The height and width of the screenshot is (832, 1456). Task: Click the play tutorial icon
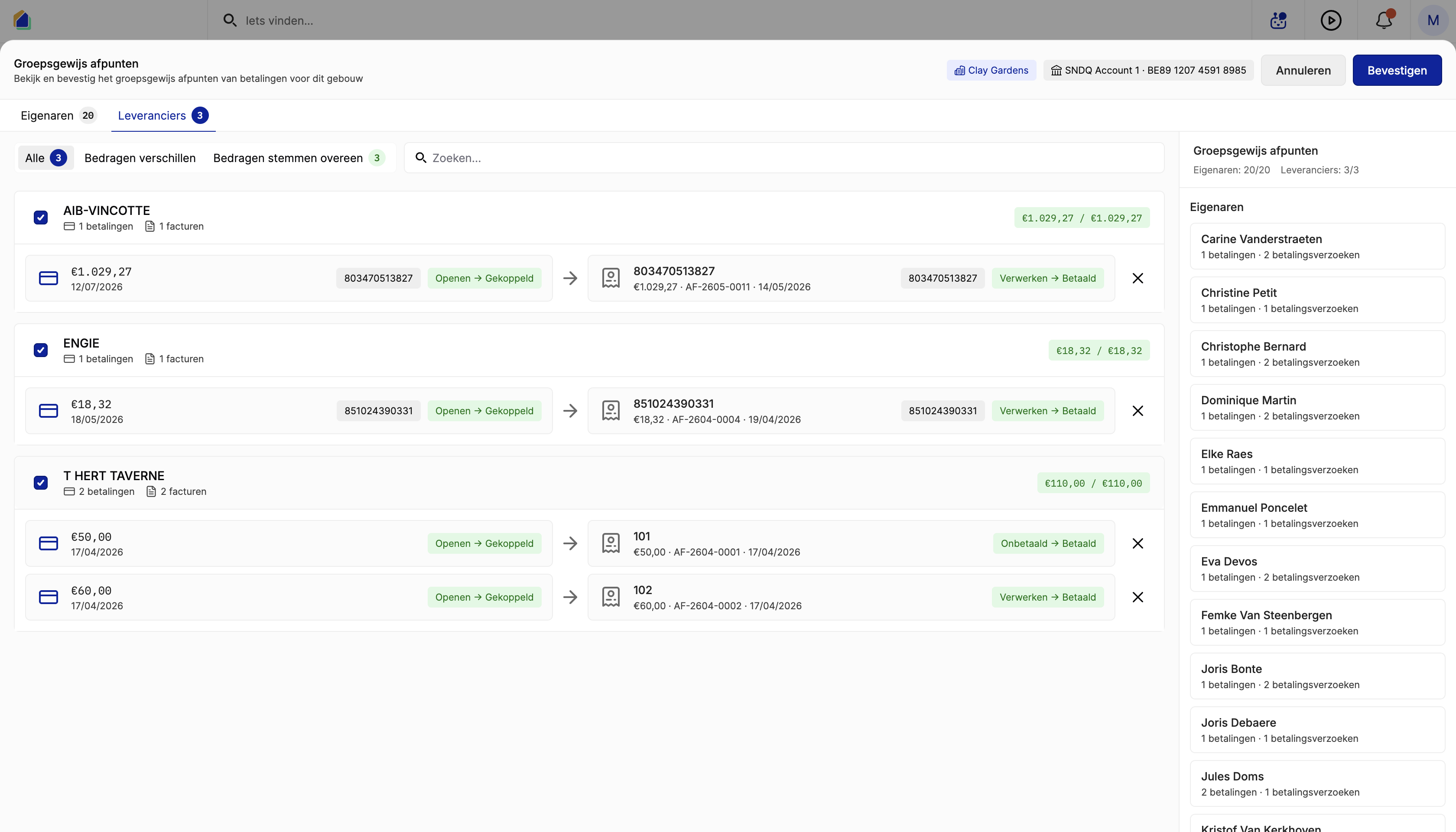point(1331,20)
